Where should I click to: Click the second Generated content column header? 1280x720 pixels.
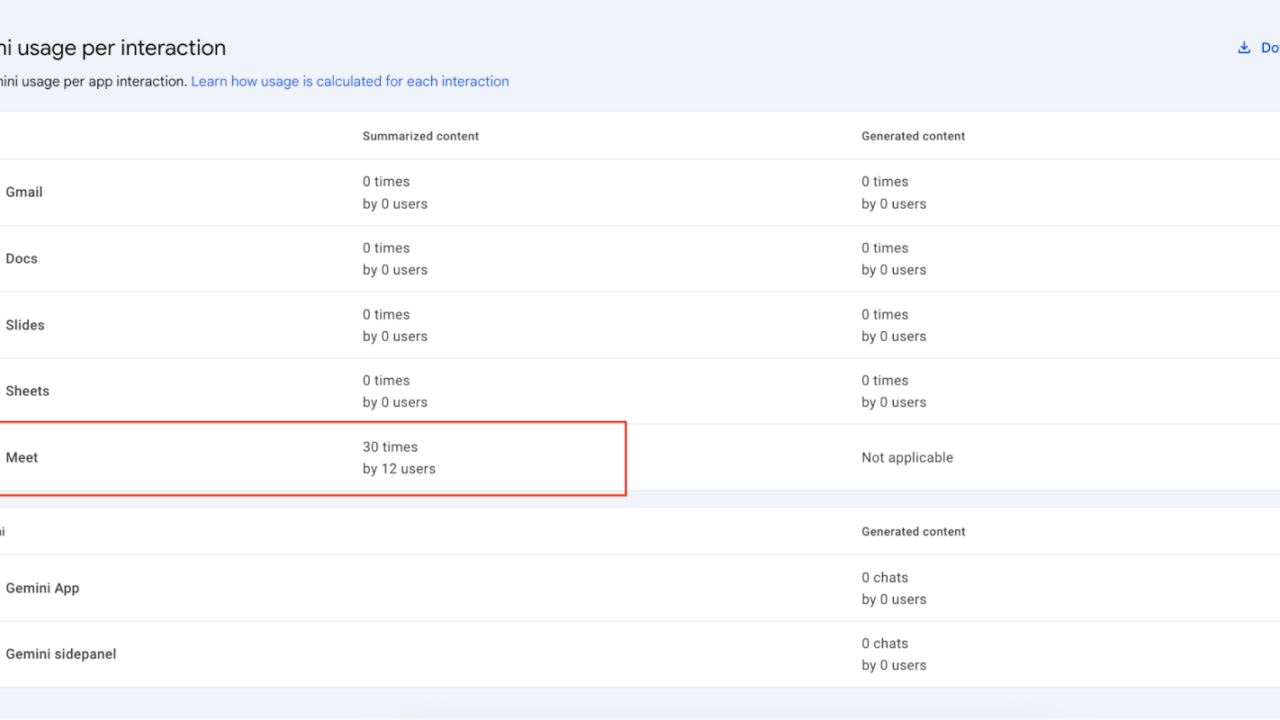coord(913,531)
